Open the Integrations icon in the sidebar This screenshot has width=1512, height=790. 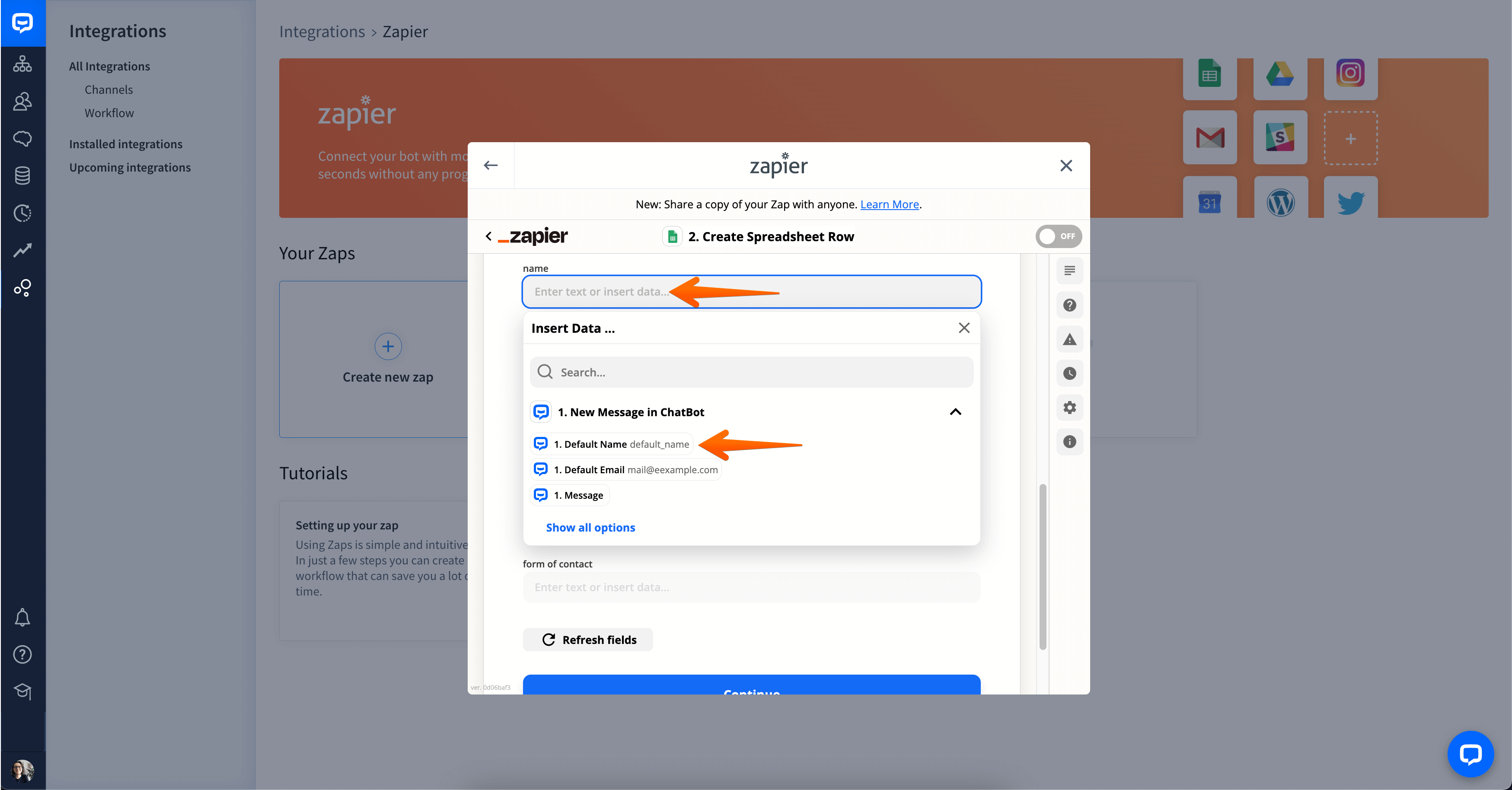point(22,287)
